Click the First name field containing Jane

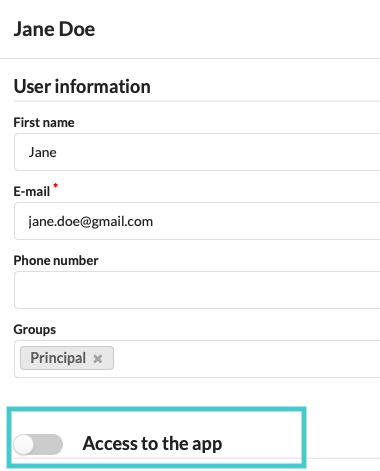[x=197, y=152]
